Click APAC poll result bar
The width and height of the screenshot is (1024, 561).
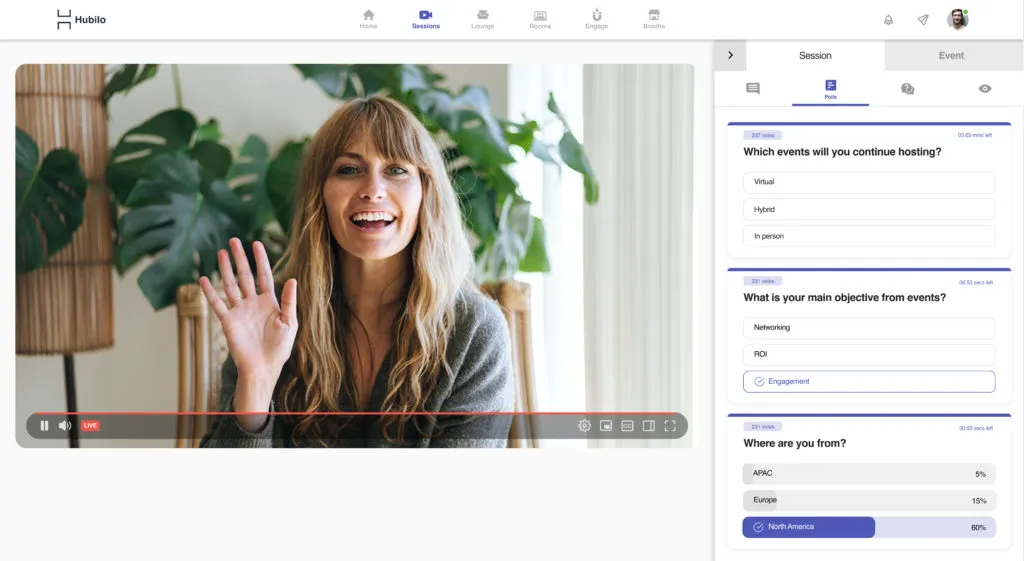869,473
